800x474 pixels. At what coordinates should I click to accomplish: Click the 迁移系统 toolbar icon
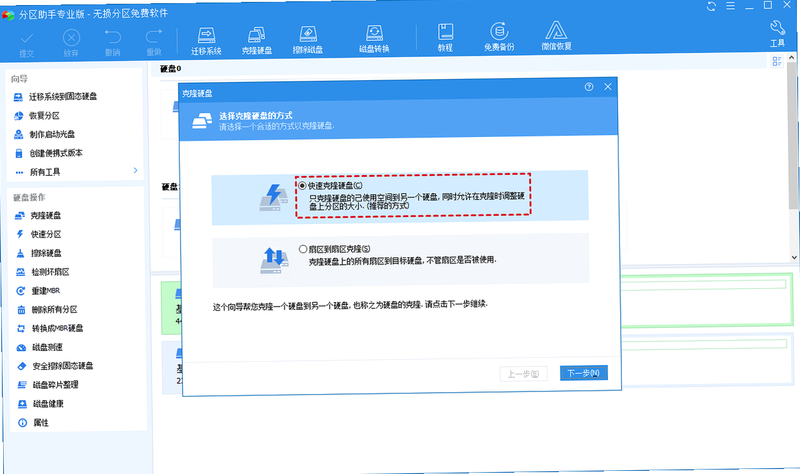pos(206,40)
